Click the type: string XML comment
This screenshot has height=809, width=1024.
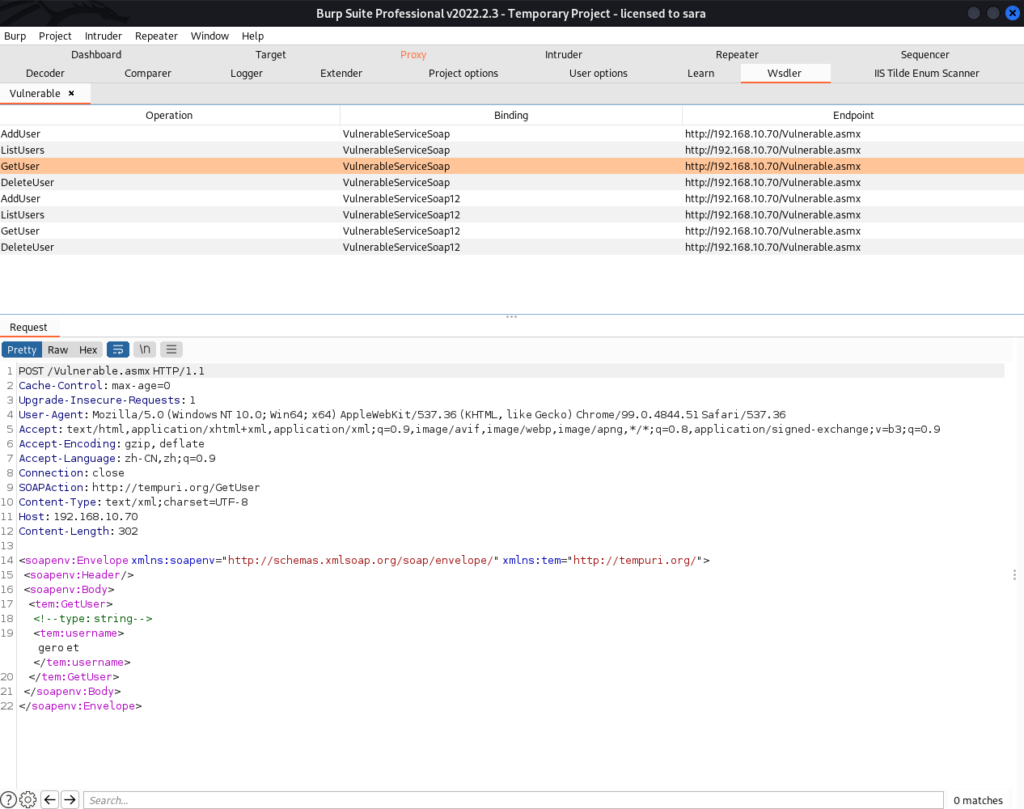(93, 618)
